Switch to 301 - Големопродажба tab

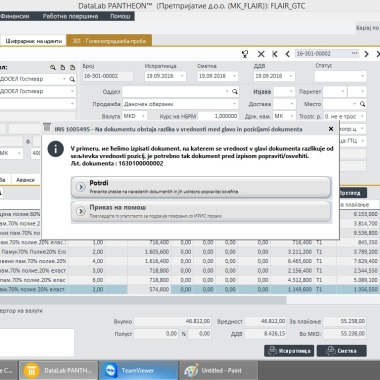tap(109, 41)
